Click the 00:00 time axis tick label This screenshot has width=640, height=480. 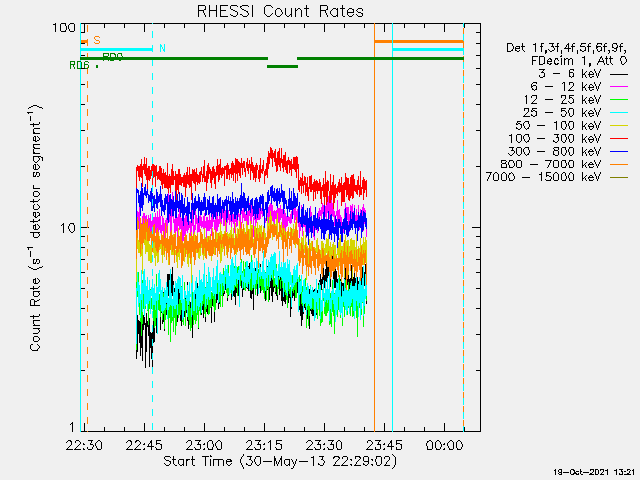point(443,444)
